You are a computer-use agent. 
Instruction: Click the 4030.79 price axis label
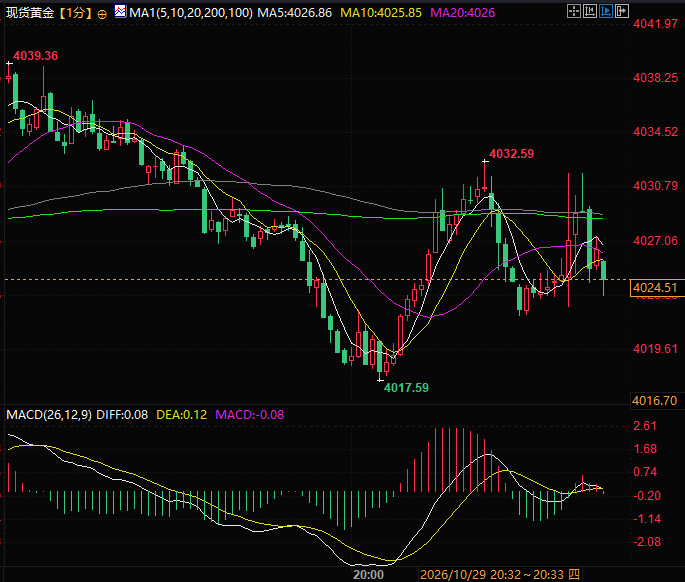[x=655, y=186]
